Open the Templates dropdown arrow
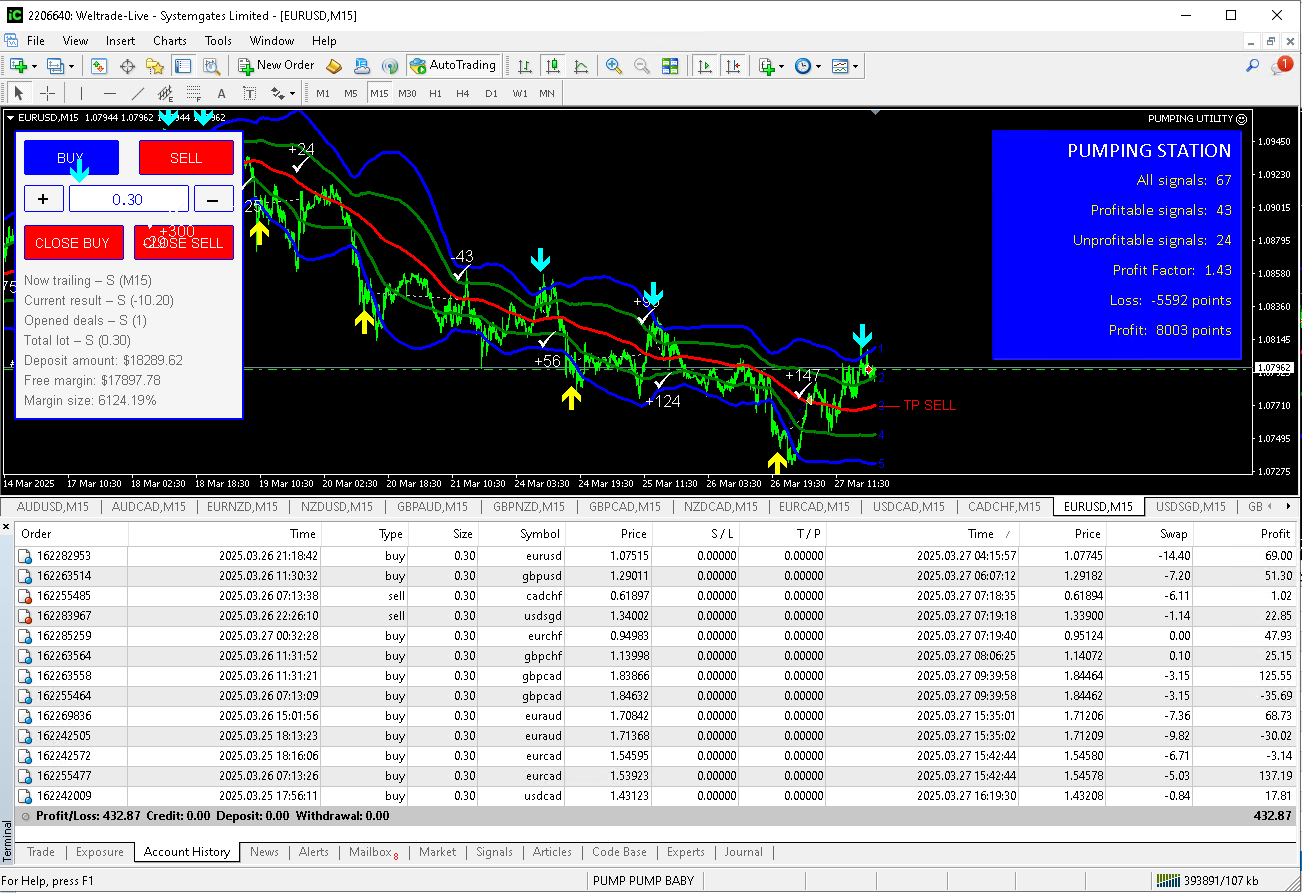The width and height of the screenshot is (1302, 894). tap(856, 67)
